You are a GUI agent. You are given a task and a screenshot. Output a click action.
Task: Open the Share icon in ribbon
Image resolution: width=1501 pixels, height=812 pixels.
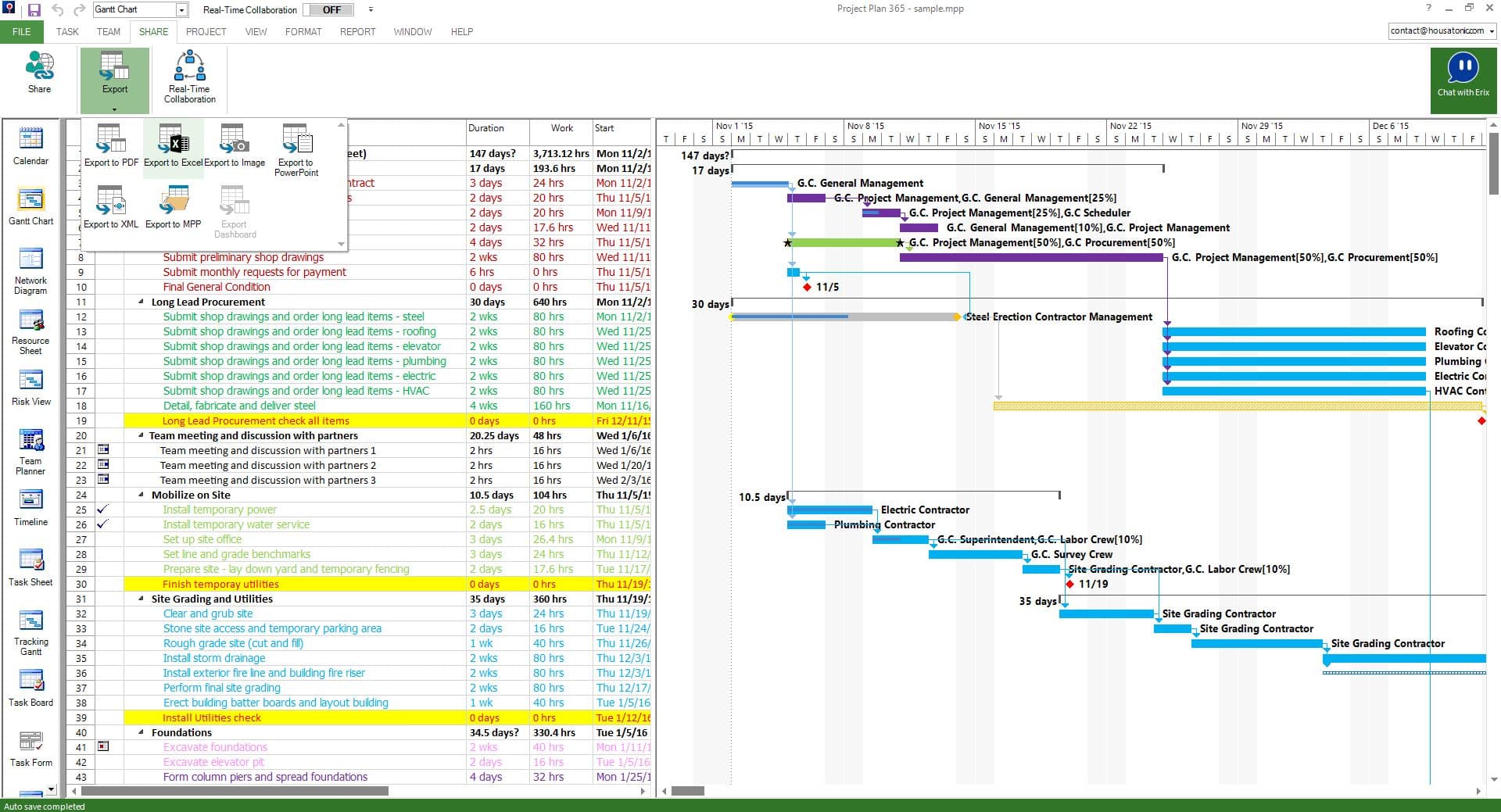click(x=39, y=72)
